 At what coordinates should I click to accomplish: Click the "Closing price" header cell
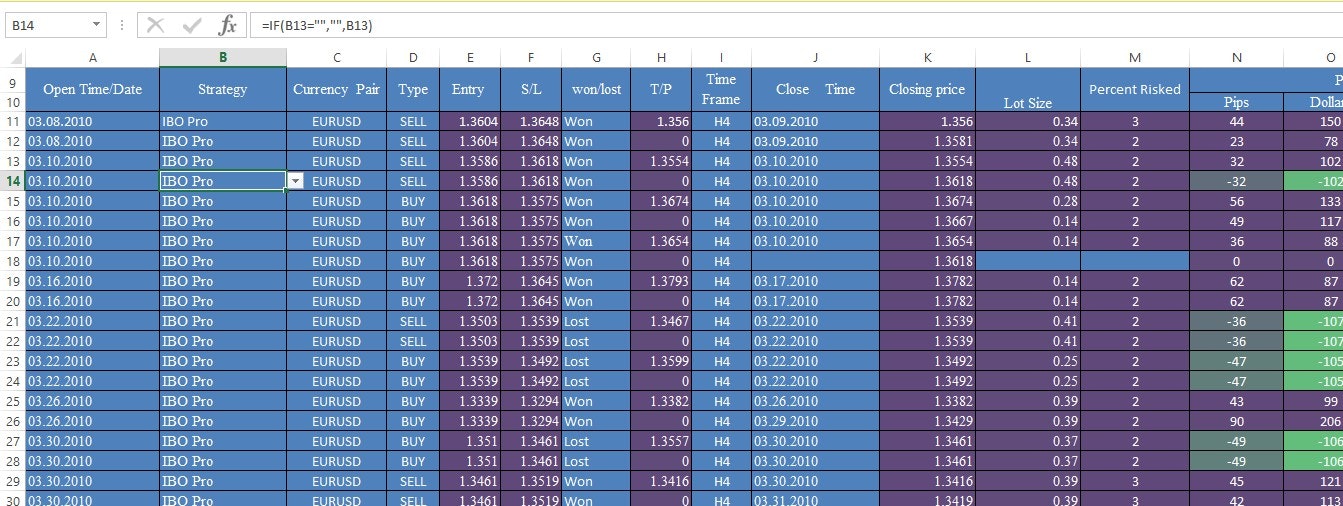click(927, 89)
